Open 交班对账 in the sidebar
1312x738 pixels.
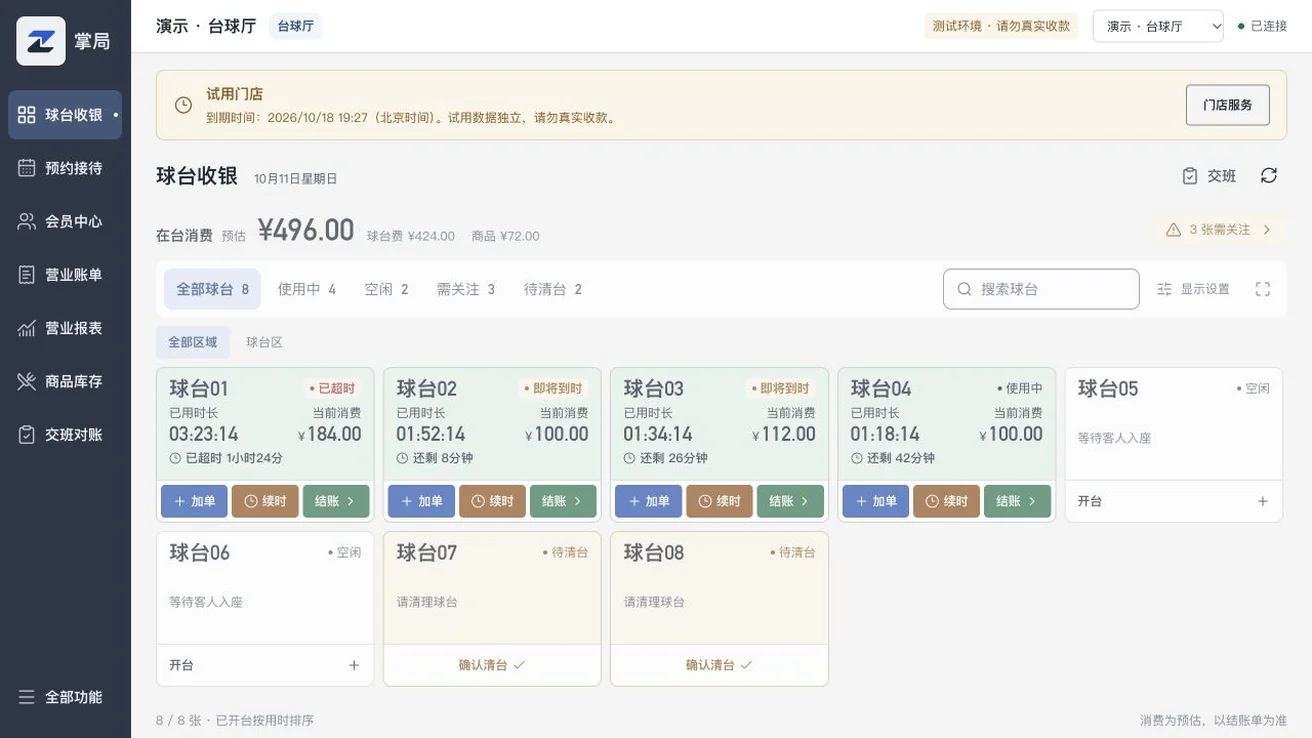click(65, 435)
